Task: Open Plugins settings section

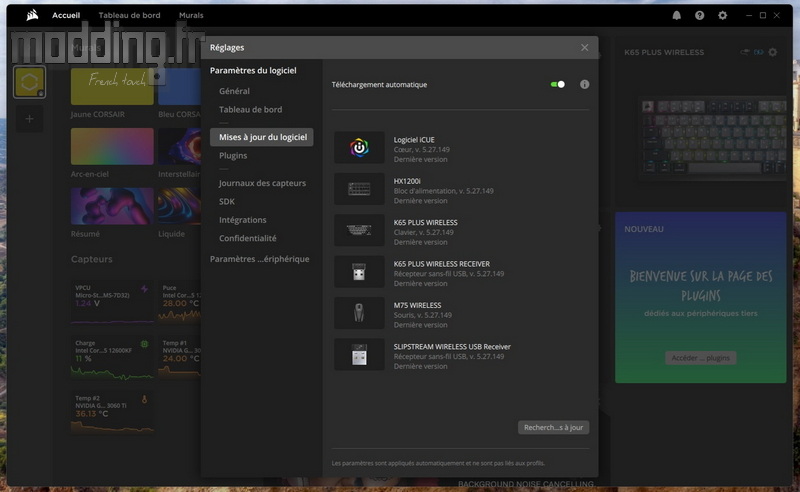Action: [x=233, y=155]
